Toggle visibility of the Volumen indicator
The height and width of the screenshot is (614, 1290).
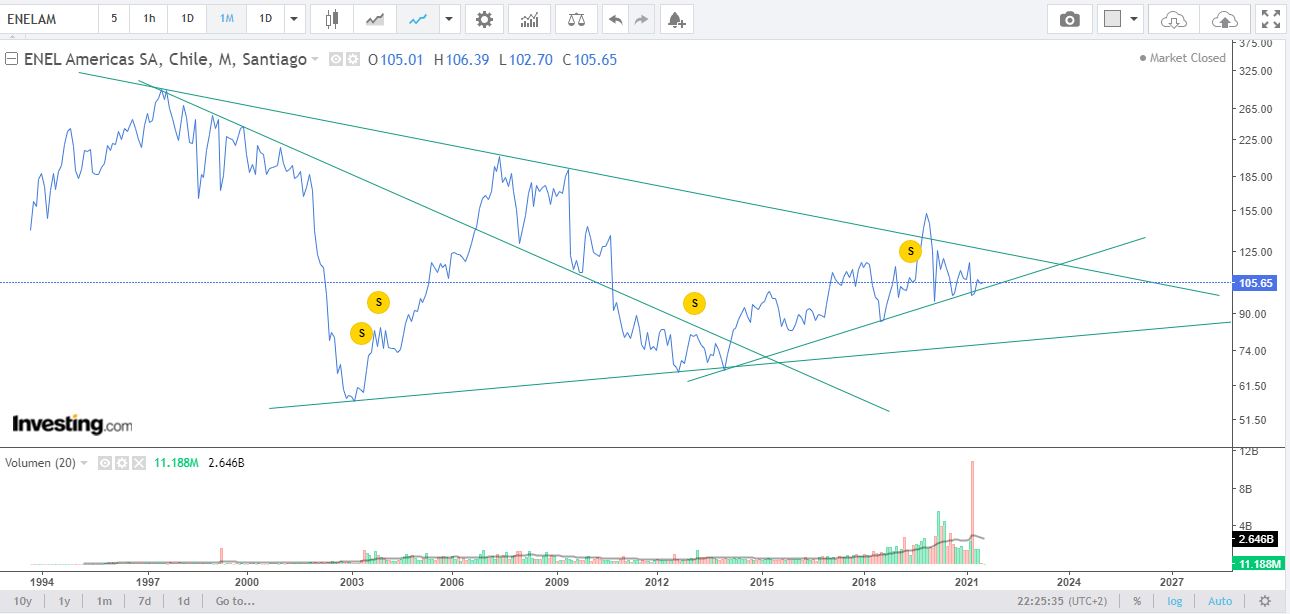(x=104, y=463)
